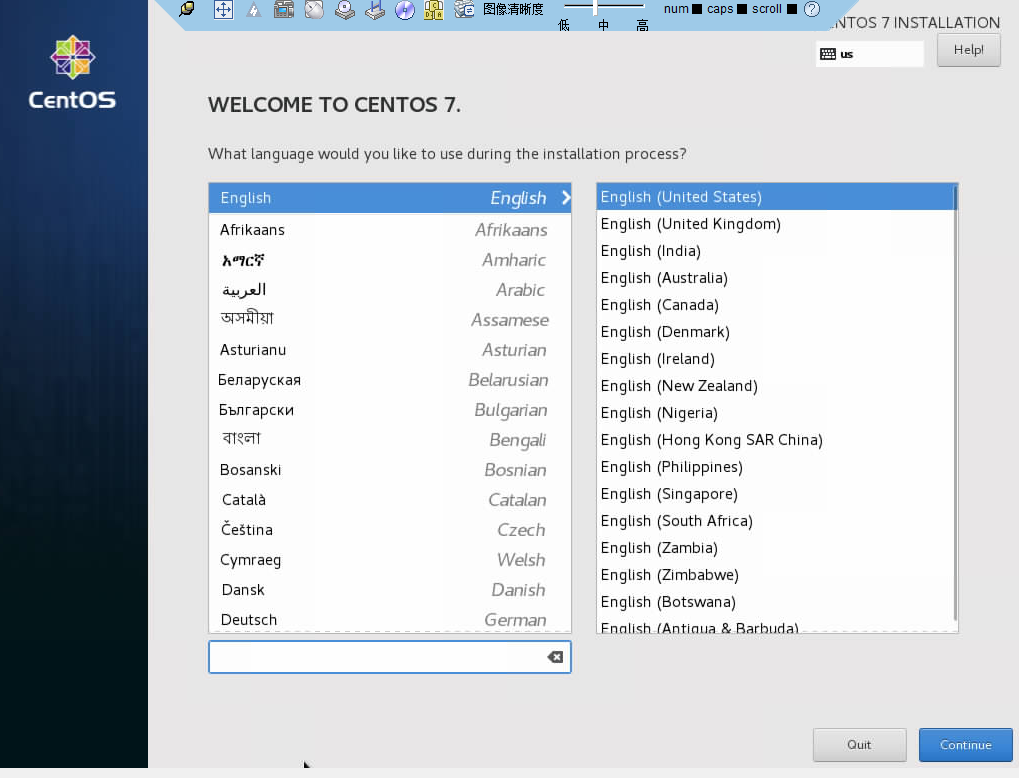Select English (Australia) locale
Viewport: 1019px width, 778px height.
775,278
